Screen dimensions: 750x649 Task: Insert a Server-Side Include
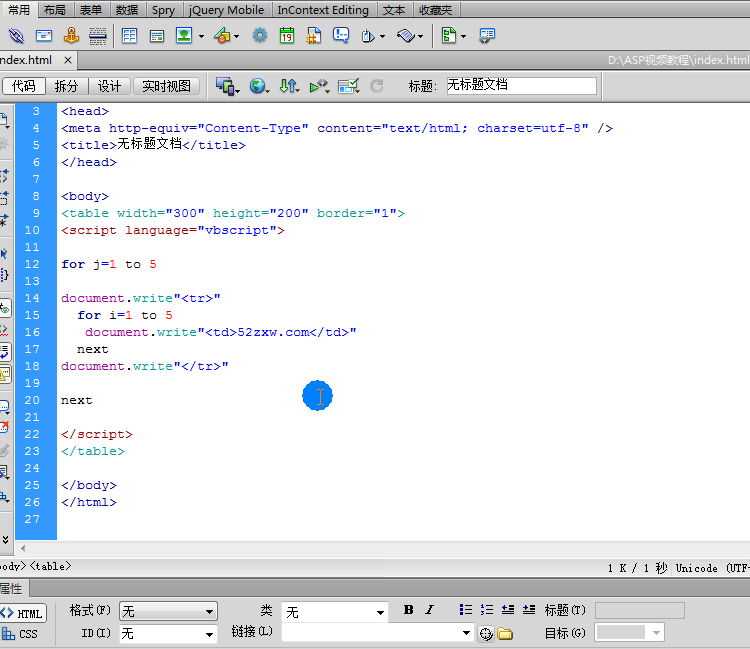313,36
